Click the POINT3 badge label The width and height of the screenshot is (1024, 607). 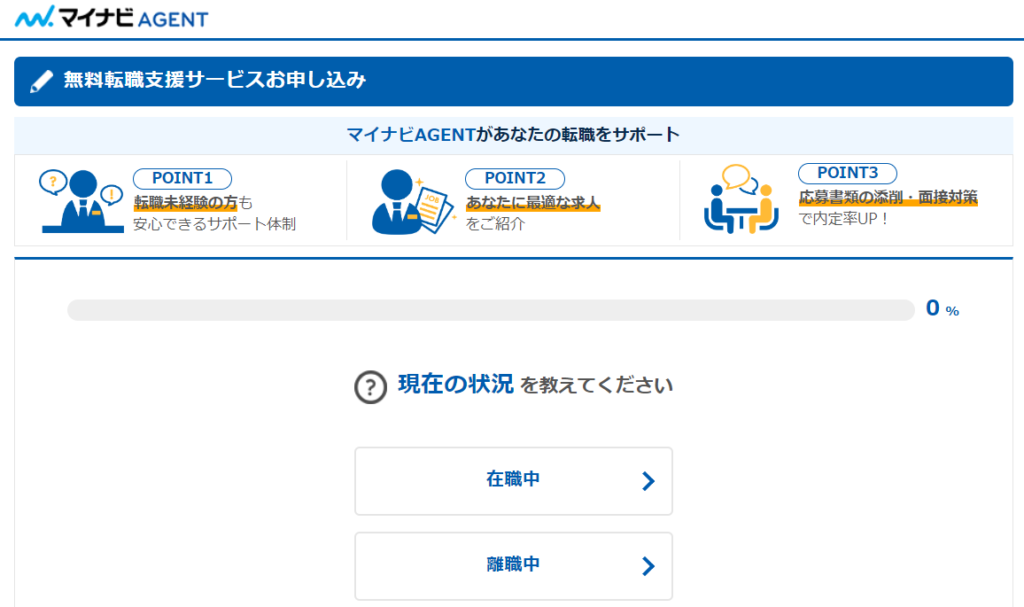tap(847, 173)
